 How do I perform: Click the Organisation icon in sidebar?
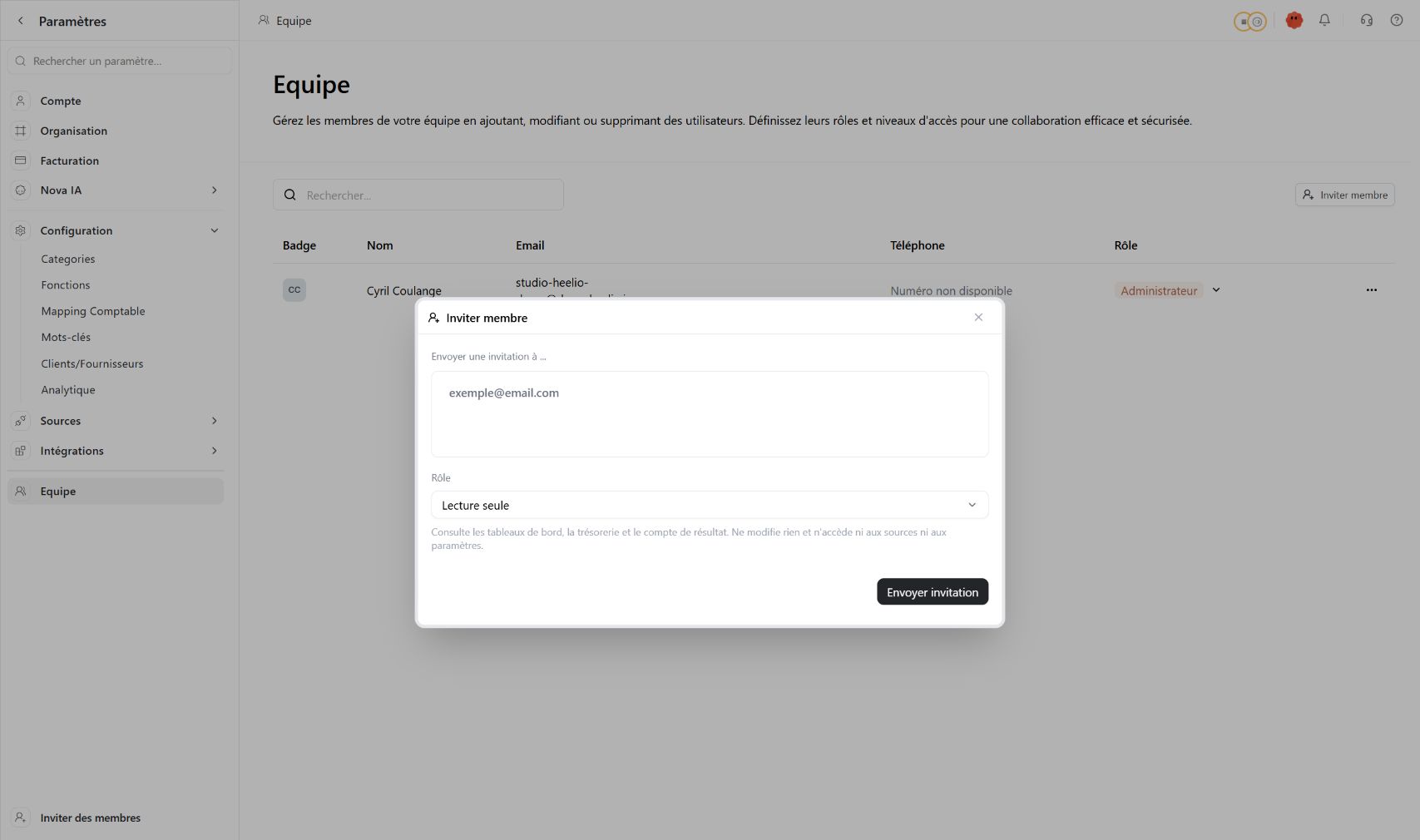click(x=21, y=131)
